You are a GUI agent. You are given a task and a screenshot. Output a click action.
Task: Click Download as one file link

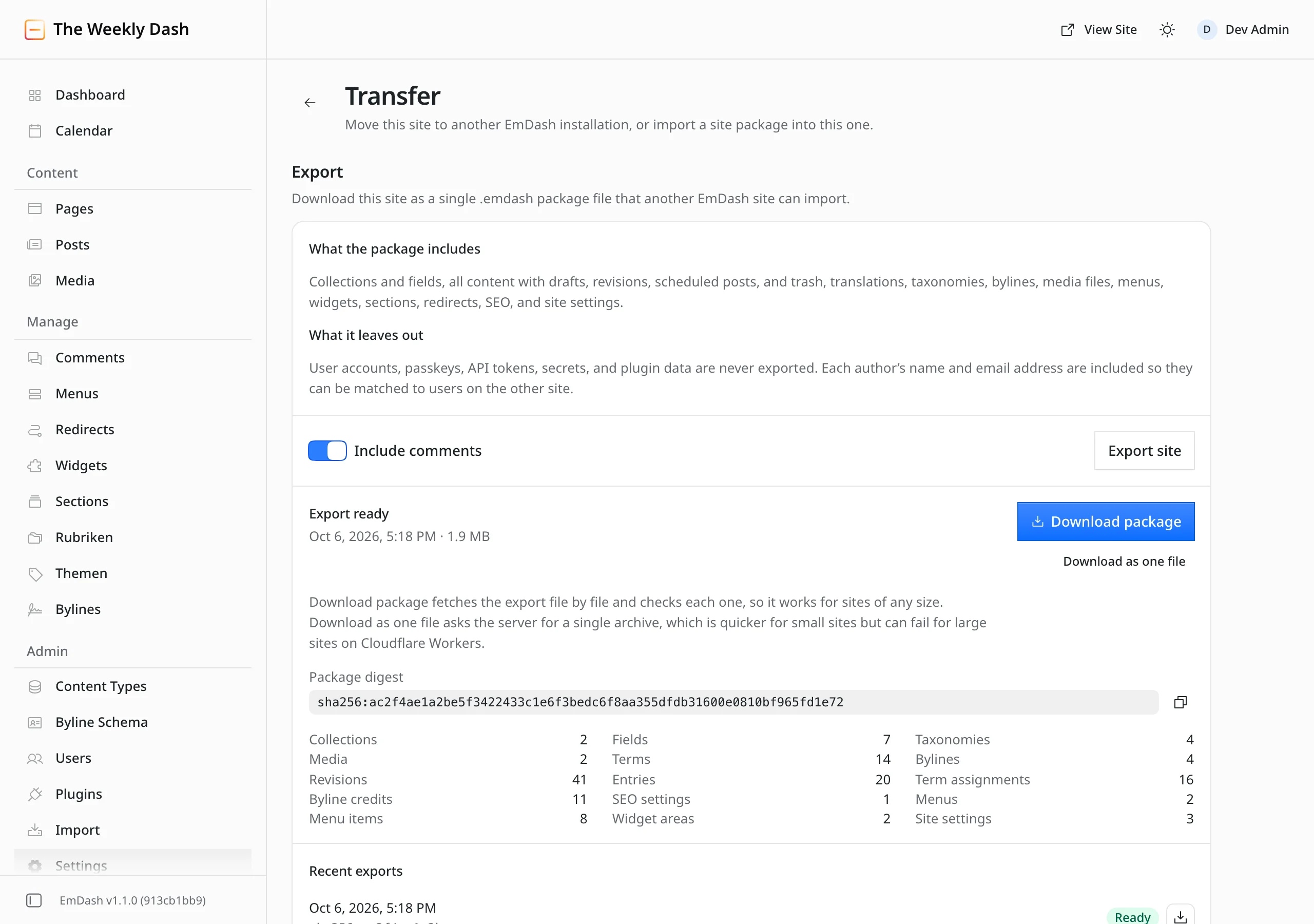pyautogui.click(x=1124, y=562)
